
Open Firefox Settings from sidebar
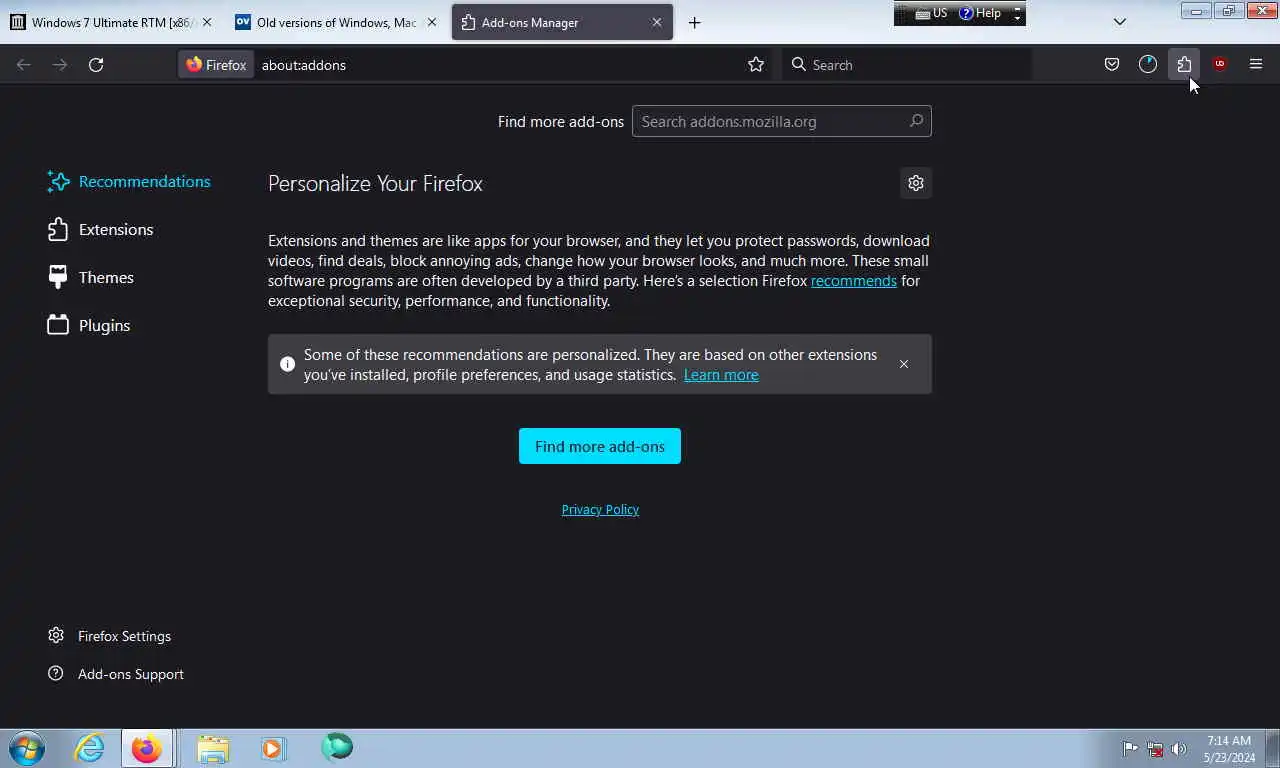click(x=110, y=636)
